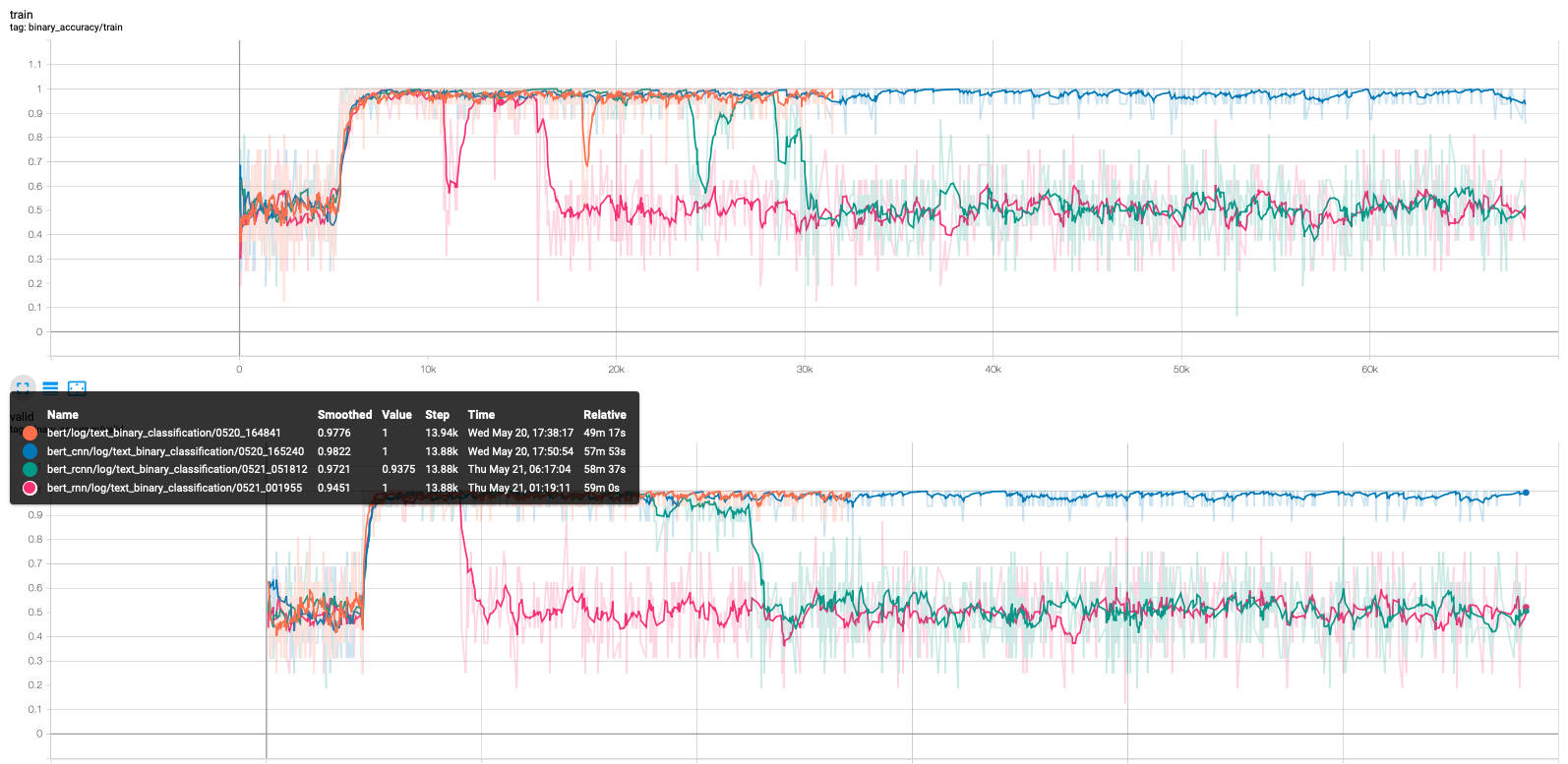
Task: Click the train chart title
Action: coord(22,15)
